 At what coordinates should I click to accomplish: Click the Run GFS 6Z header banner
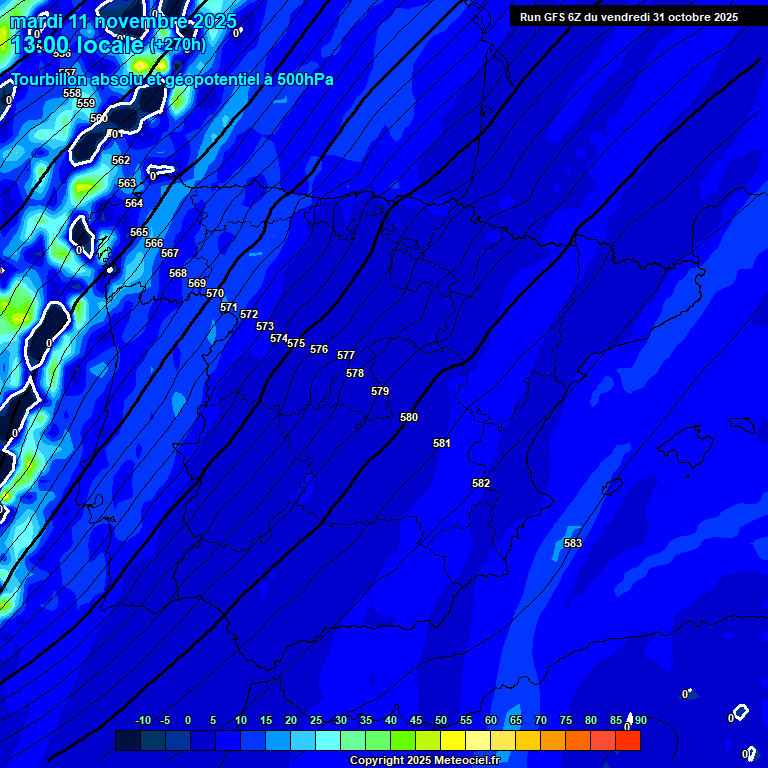629,17
